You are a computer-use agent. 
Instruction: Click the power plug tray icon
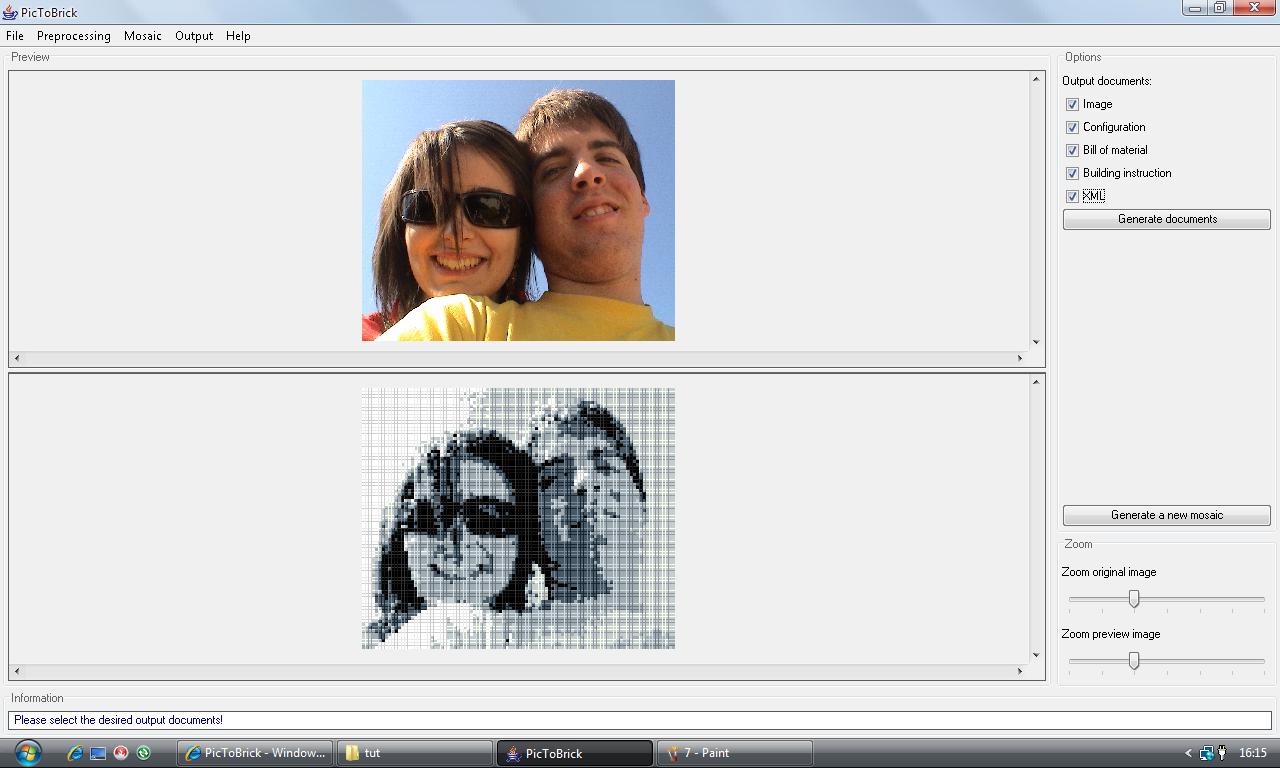click(1222, 753)
